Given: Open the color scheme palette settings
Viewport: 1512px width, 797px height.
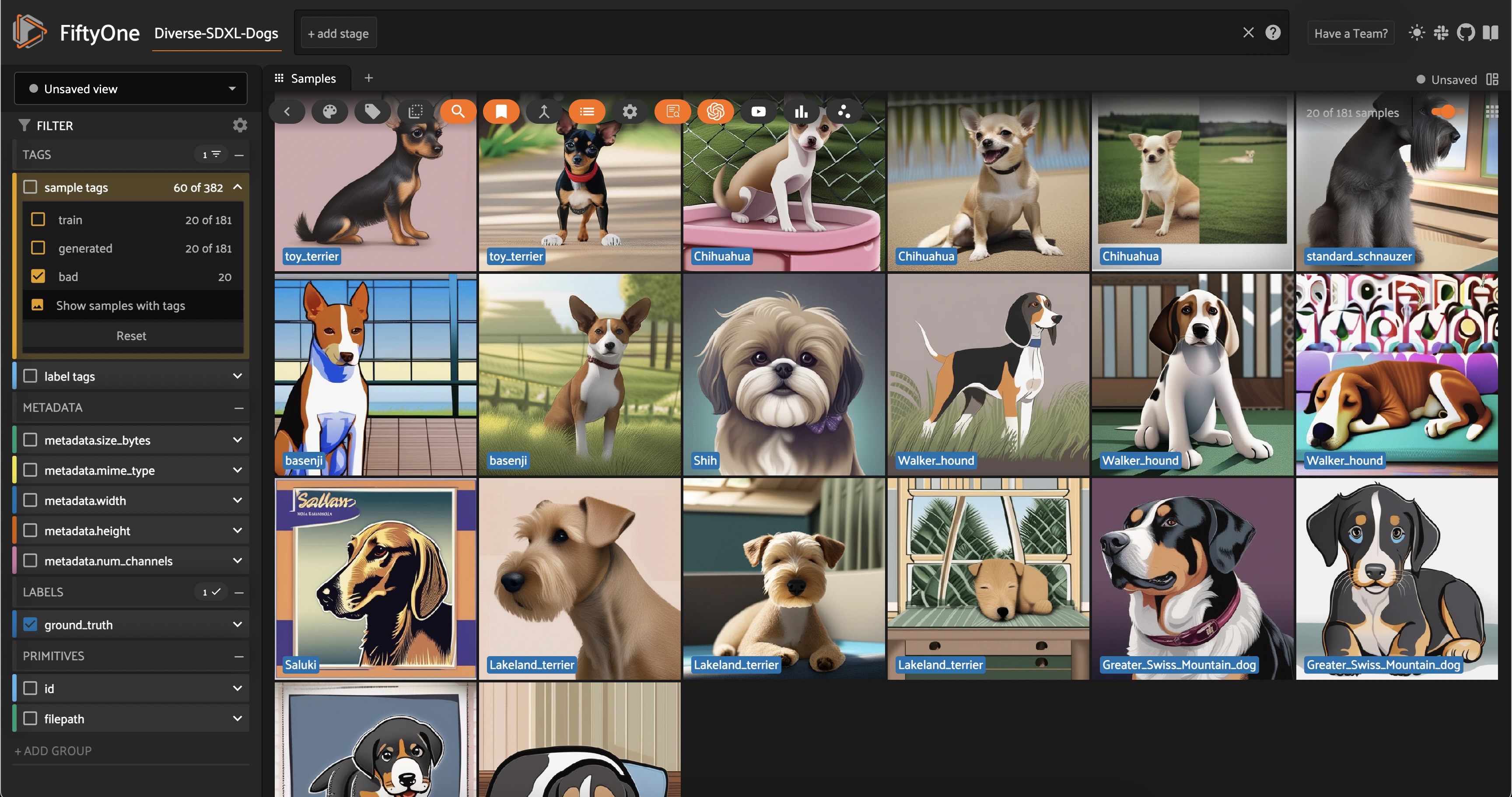Looking at the screenshot, I should [330, 112].
